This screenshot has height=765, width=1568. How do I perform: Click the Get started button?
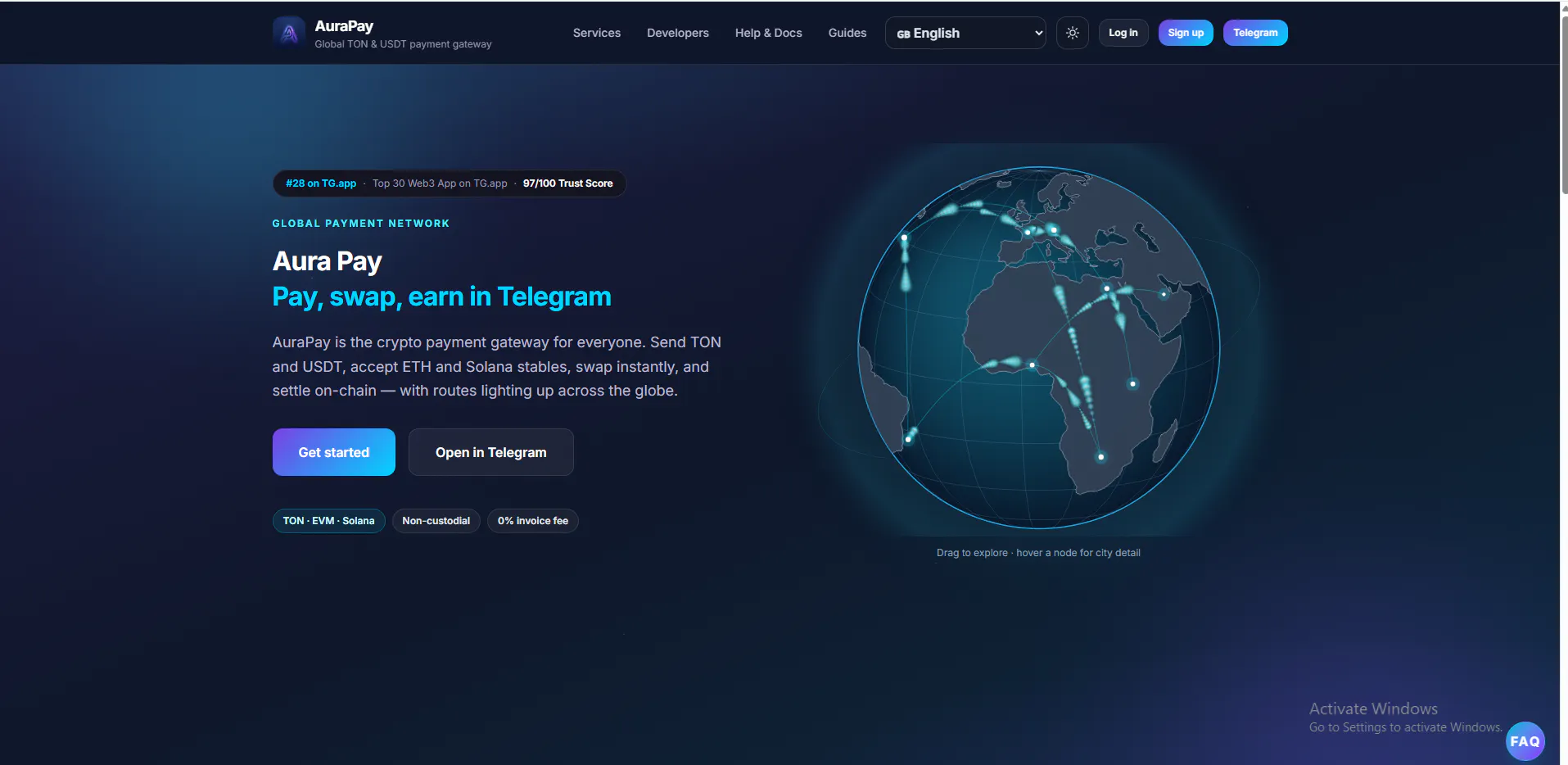pyautogui.click(x=334, y=452)
